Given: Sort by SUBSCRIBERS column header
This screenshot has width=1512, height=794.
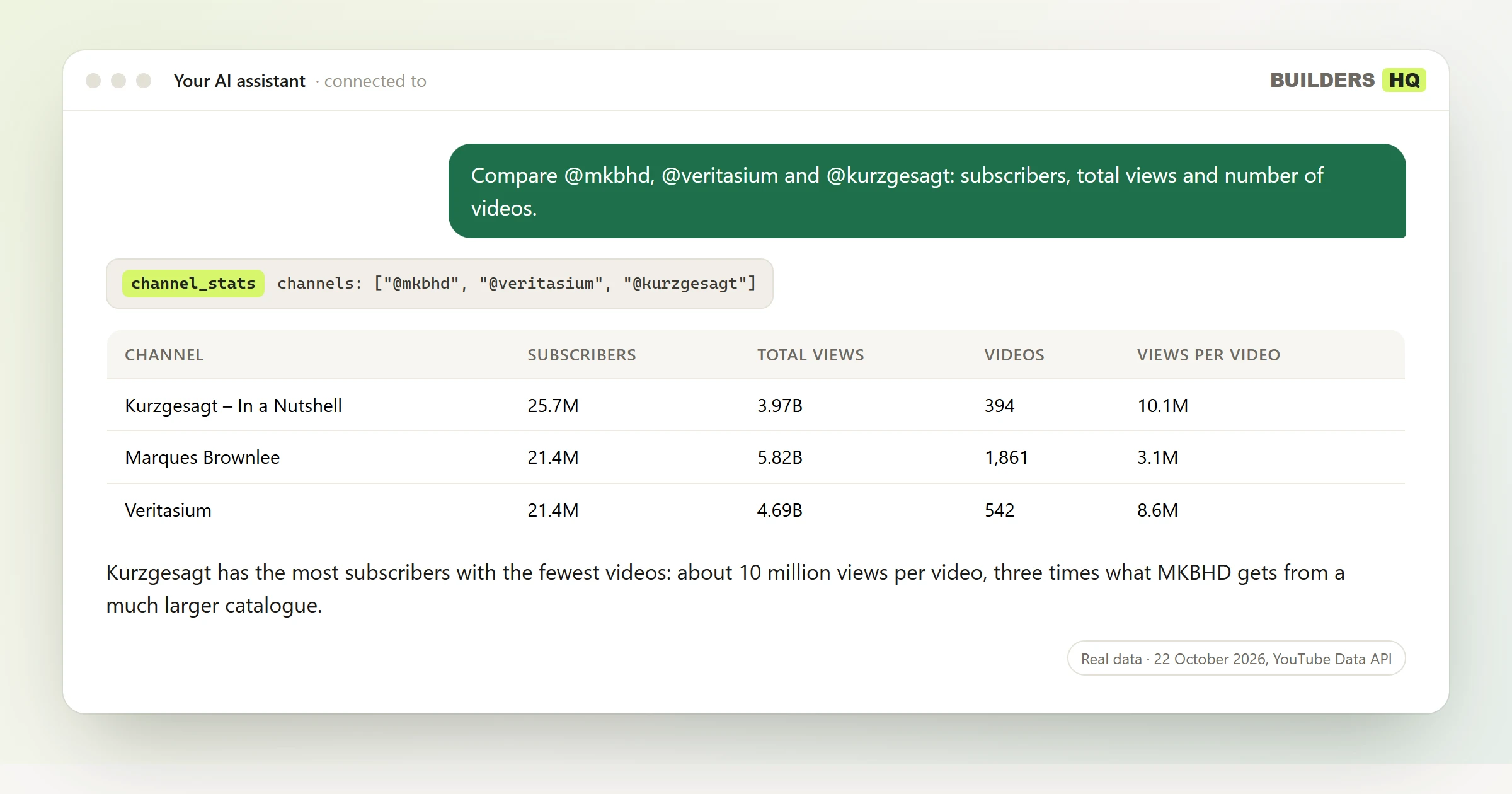Looking at the screenshot, I should click(x=581, y=355).
